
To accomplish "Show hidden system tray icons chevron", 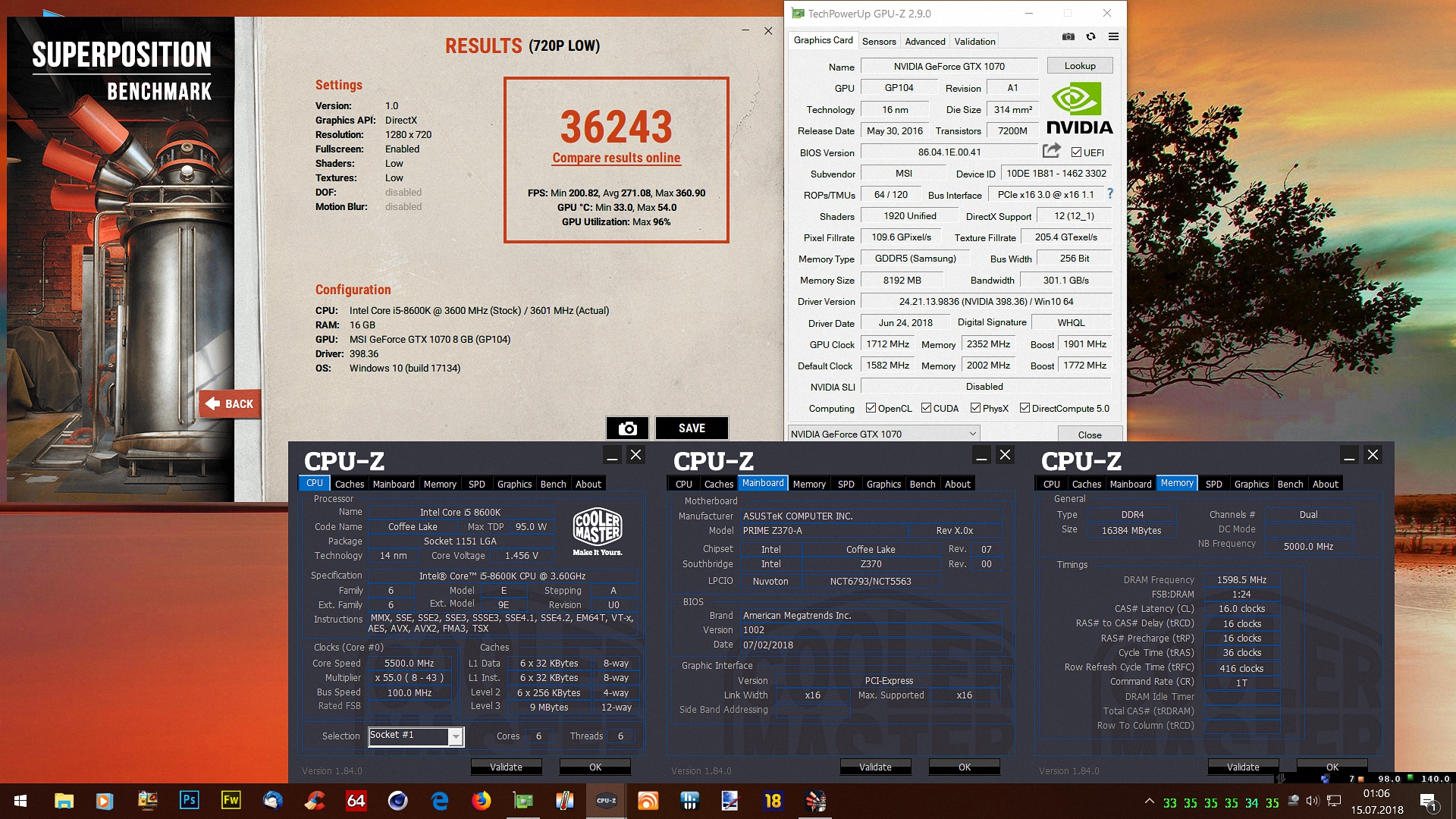I will (1149, 801).
